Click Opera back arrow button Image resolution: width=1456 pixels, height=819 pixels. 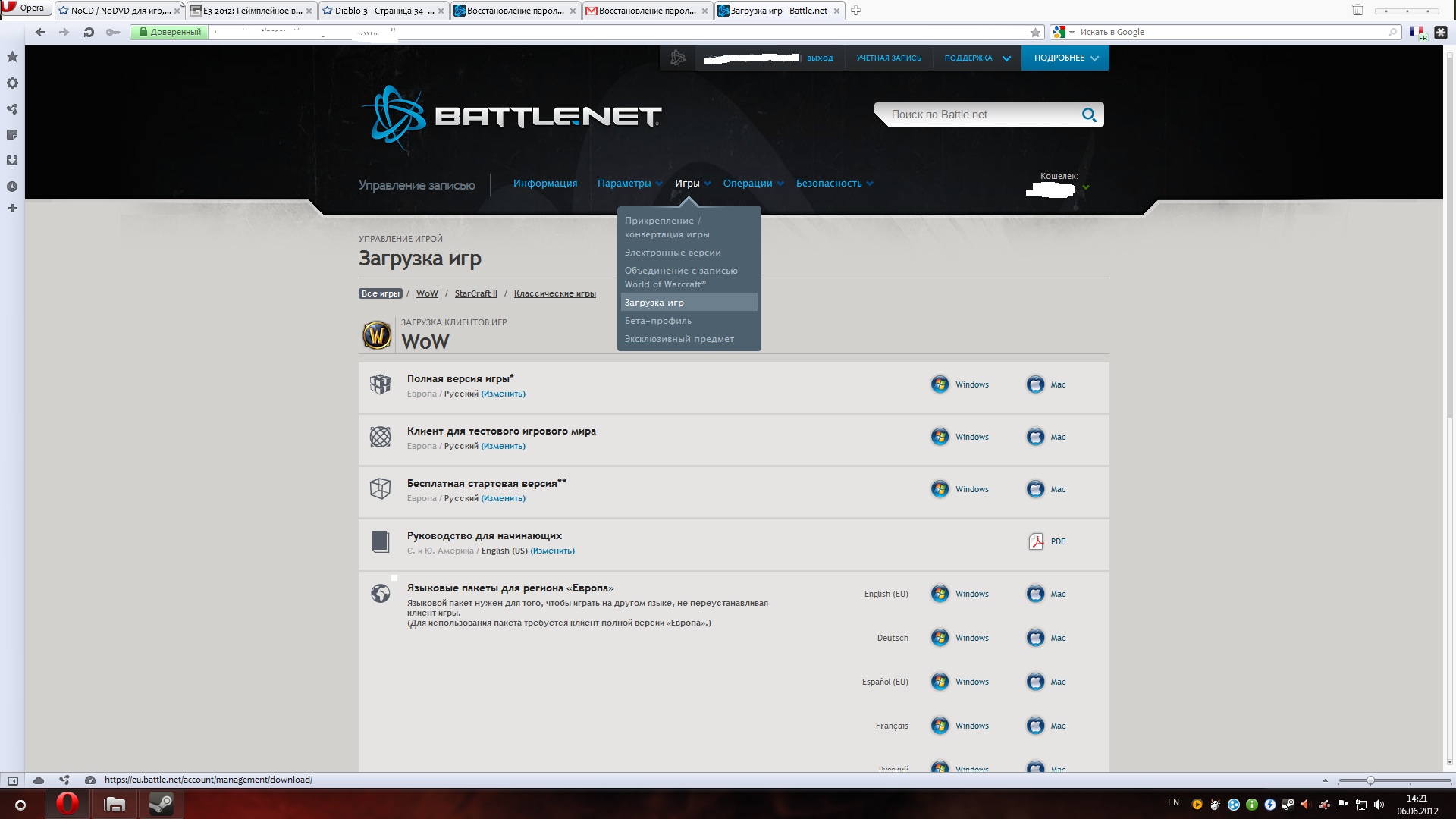[x=41, y=32]
